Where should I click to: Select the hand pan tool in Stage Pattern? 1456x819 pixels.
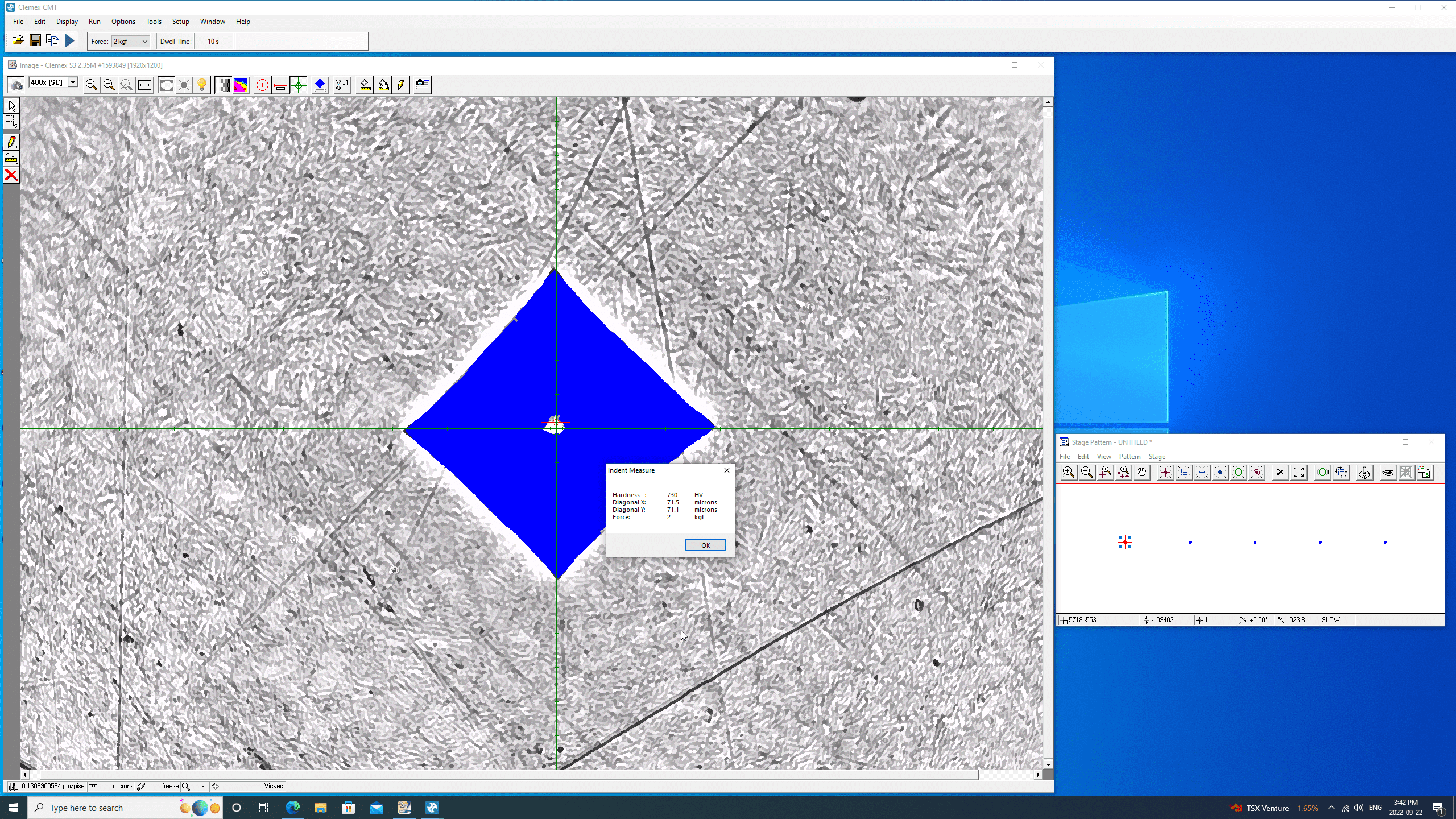(x=1141, y=473)
